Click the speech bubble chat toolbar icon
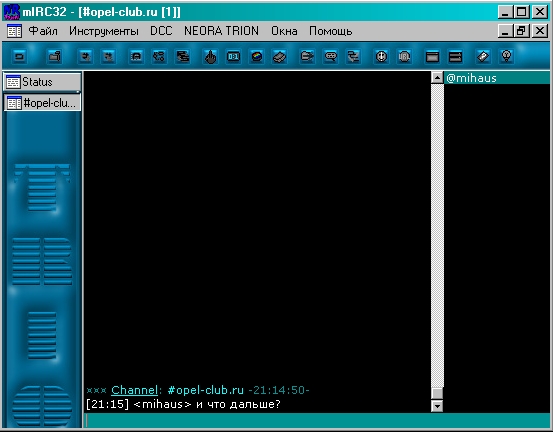This screenshot has height=432, width=553. [330, 56]
